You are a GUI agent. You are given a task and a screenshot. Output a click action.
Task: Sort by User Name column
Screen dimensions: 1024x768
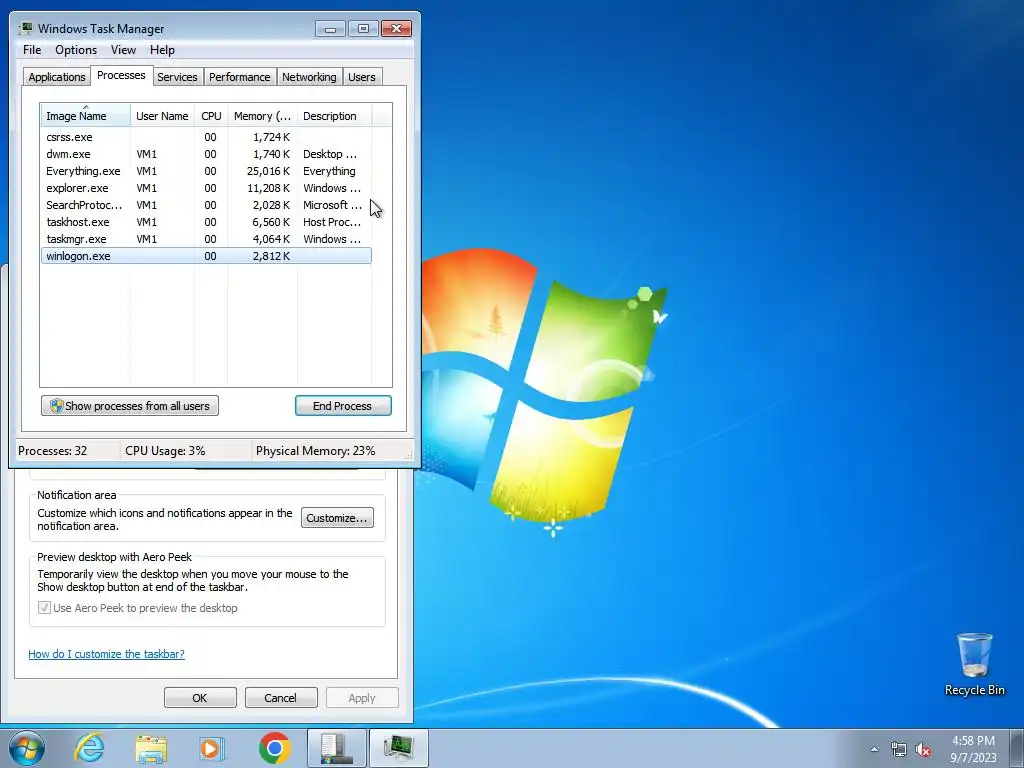coord(162,116)
